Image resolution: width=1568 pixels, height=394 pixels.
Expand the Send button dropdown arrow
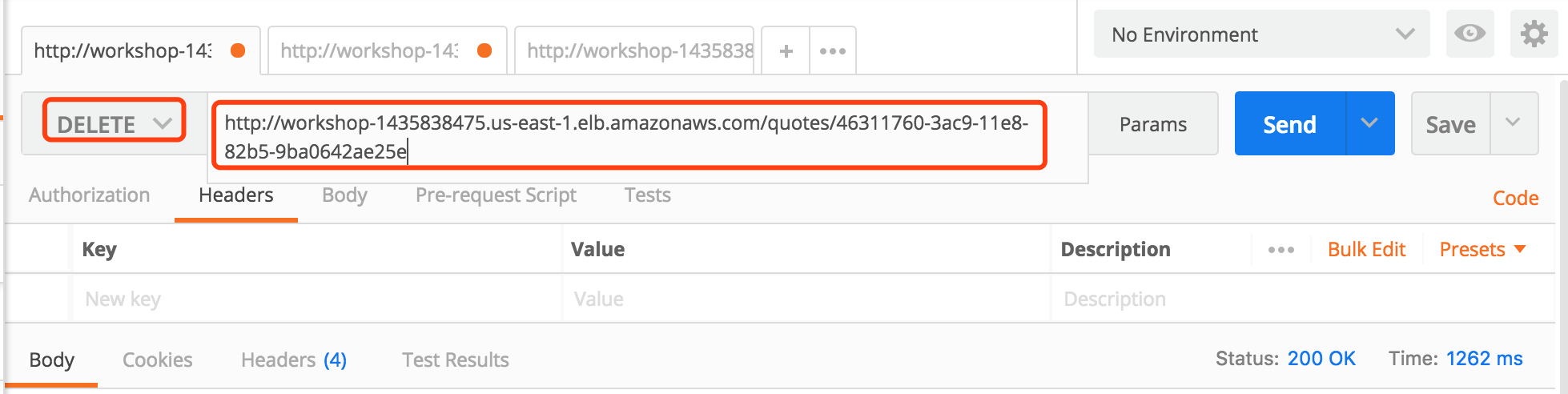[x=1370, y=123]
